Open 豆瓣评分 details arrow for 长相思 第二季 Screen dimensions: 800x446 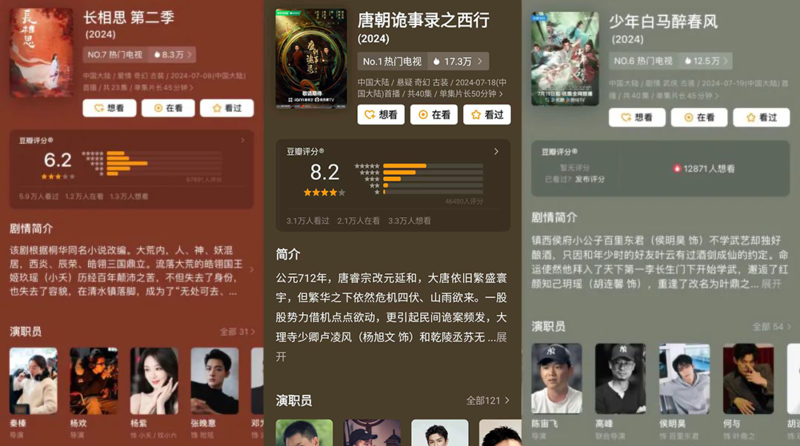pyautogui.click(x=243, y=140)
